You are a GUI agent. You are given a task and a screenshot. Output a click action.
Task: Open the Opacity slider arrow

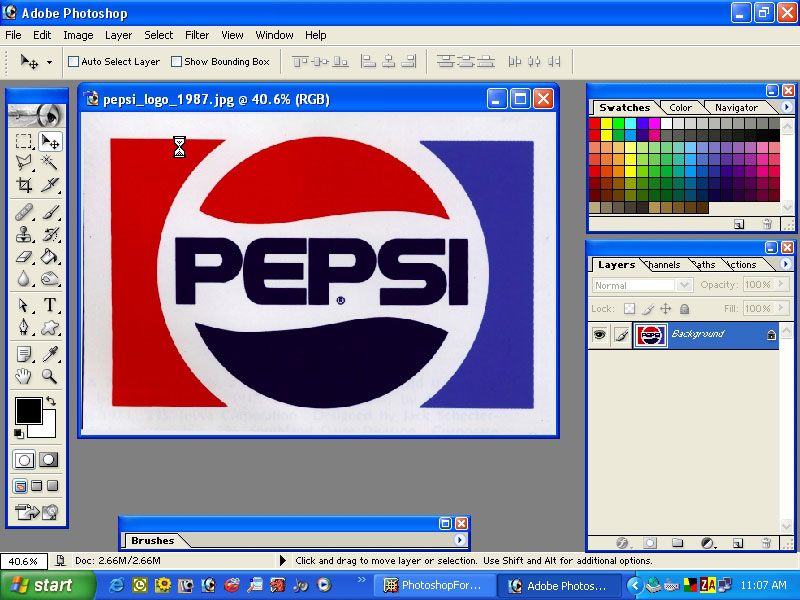781,284
